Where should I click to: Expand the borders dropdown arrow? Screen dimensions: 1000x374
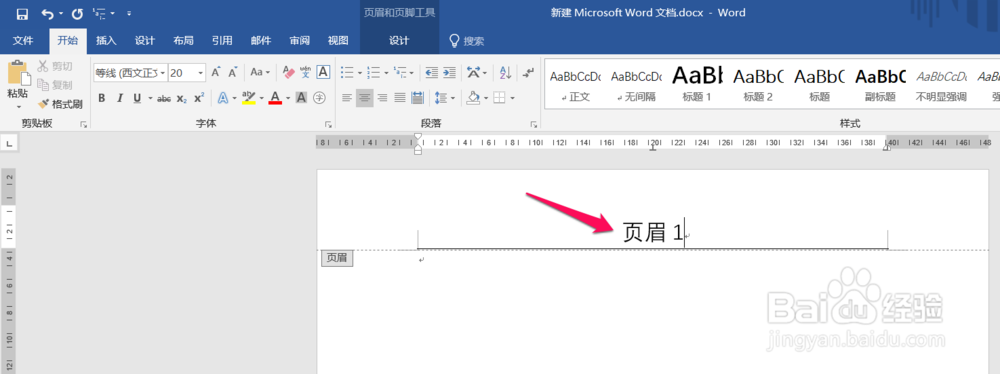pyautogui.click(x=512, y=98)
